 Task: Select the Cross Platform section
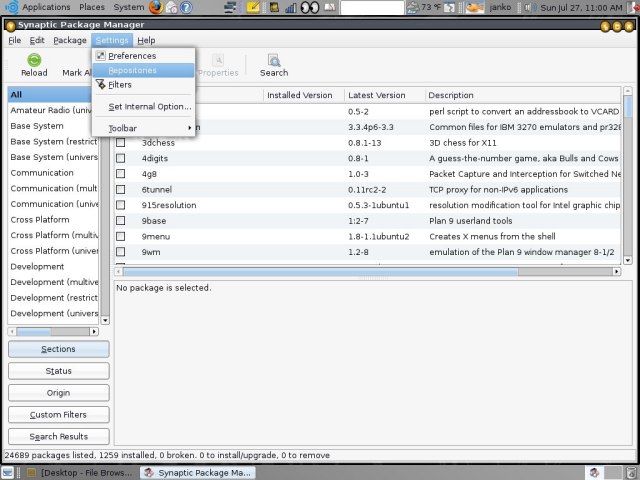53,220
